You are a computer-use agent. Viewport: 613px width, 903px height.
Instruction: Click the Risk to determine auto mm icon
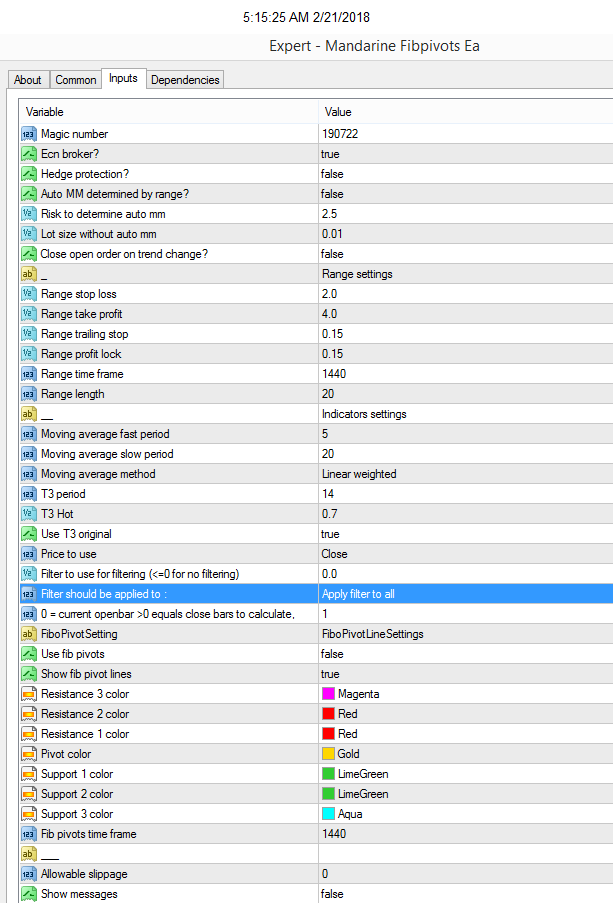tap(29, 214)
